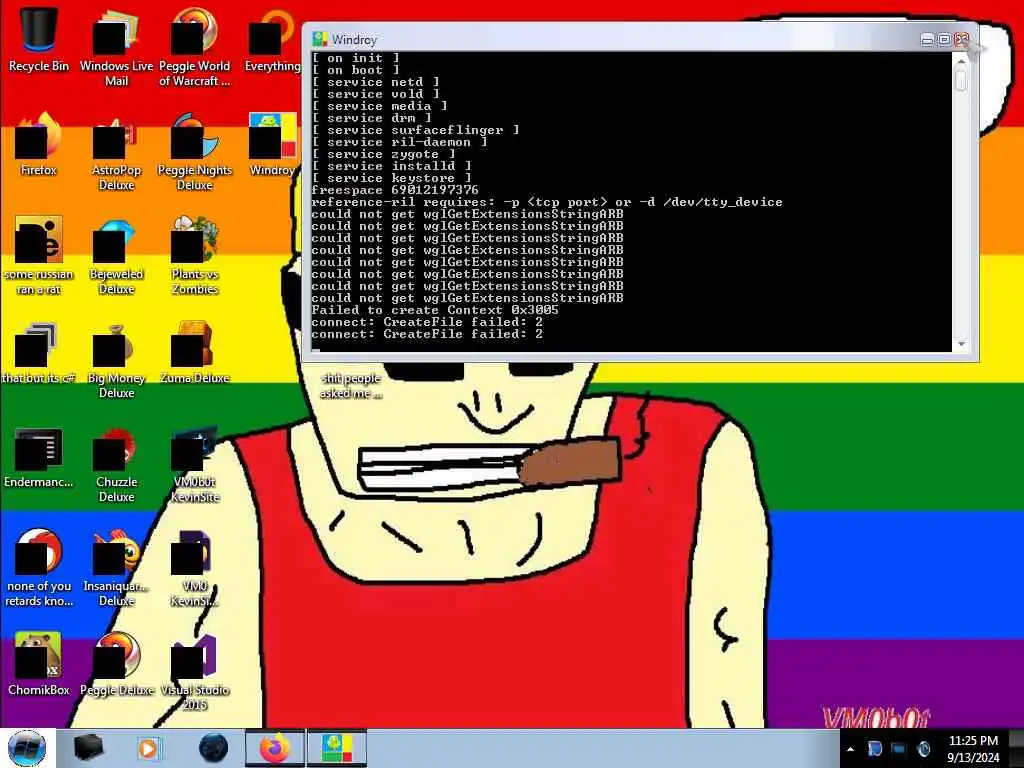Open the volume tray icon

coord(923,749)
